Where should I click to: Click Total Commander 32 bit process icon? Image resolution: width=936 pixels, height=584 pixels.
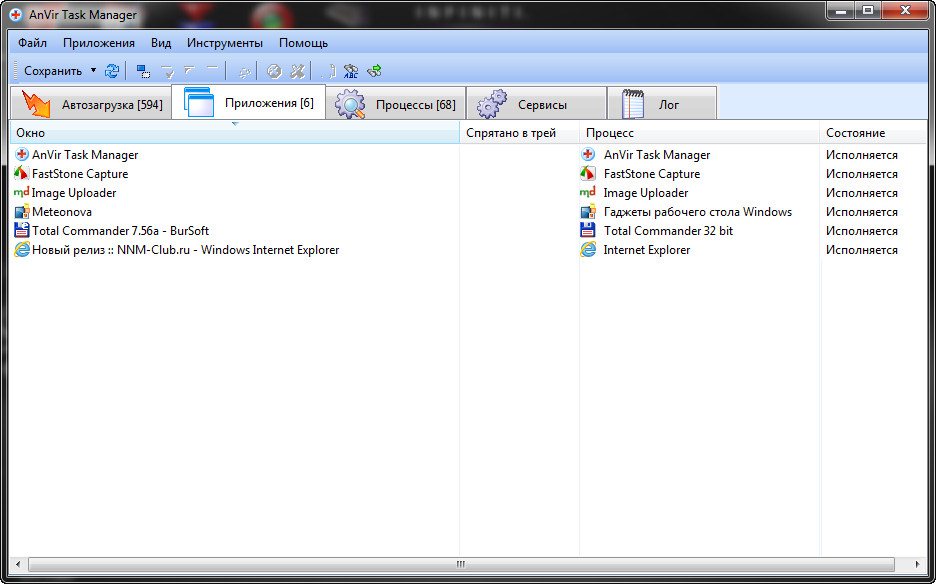point(588,230)
